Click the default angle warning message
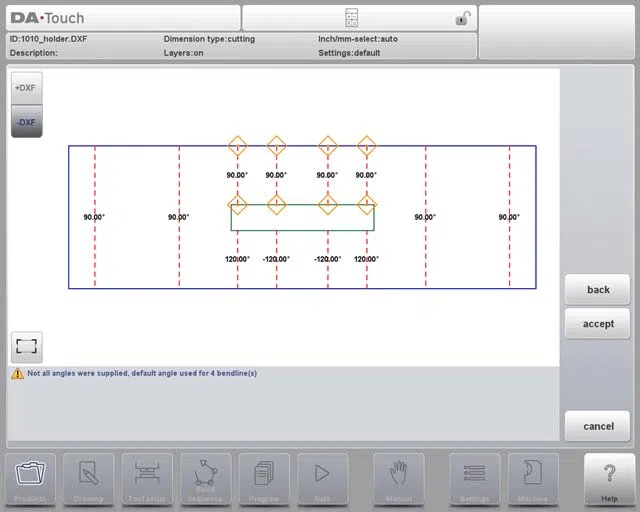Image resolution: width=640 pixels, height=512 pixels. tap(142, 373)
